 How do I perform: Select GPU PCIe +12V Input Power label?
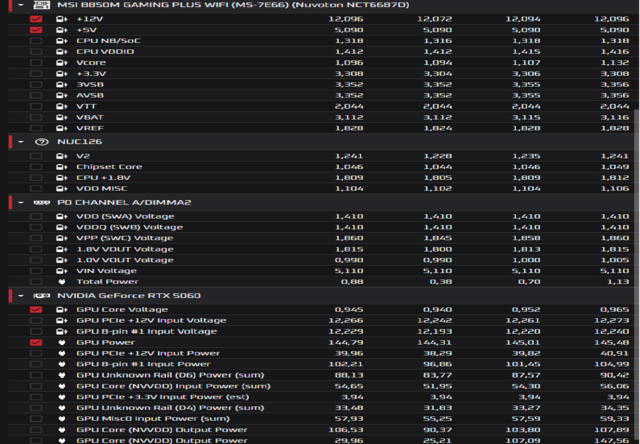coord(148,353)
